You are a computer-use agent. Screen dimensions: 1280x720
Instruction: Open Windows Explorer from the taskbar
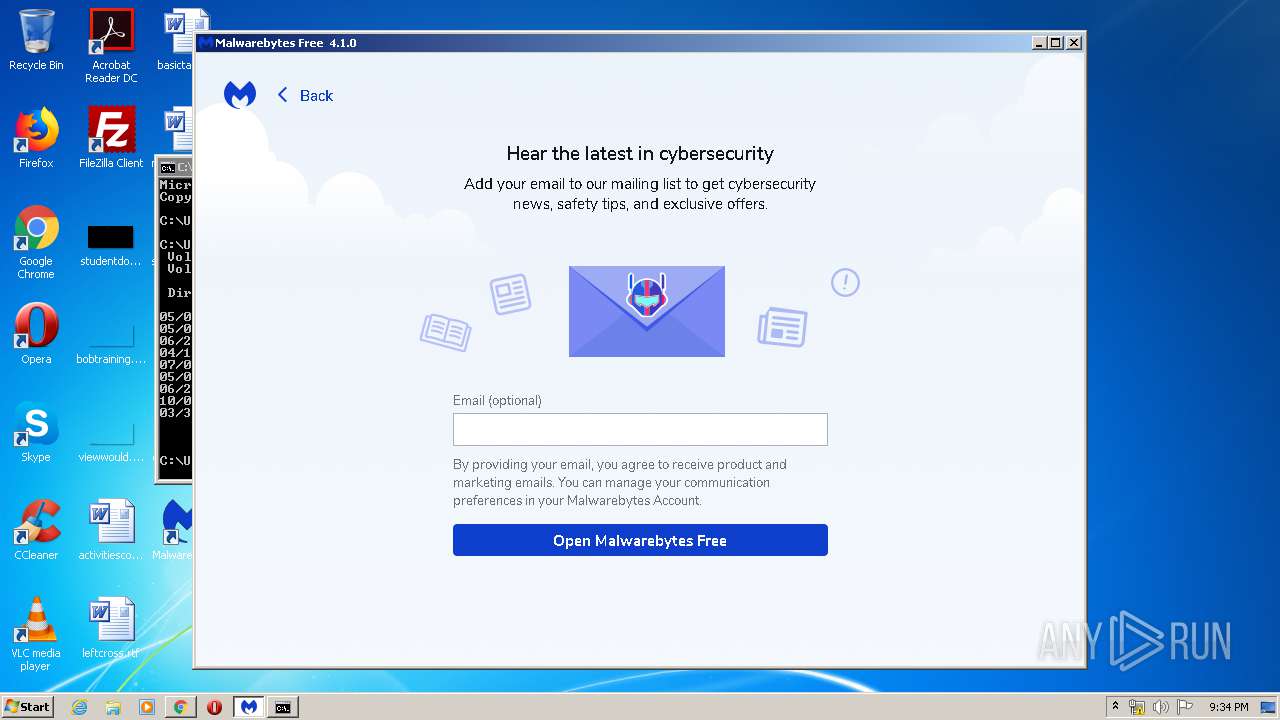pos(113,707)
